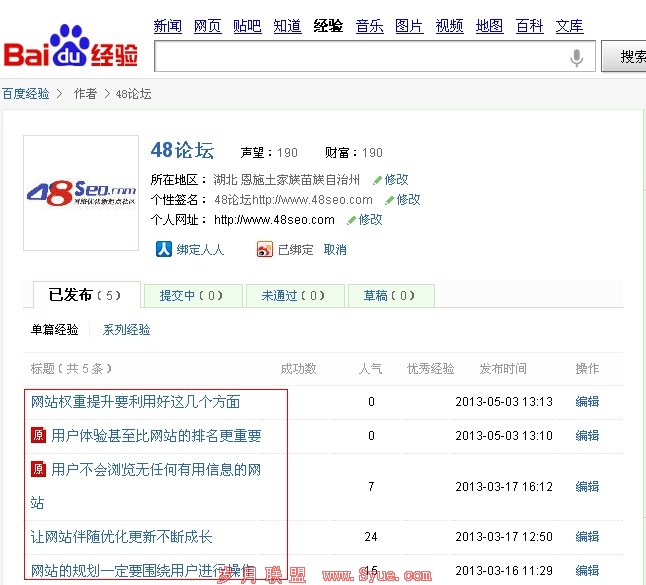Open article 用户不会浏览无任何有用信息的网站
This screenshot has width=646, height=585.
point(146,486)
